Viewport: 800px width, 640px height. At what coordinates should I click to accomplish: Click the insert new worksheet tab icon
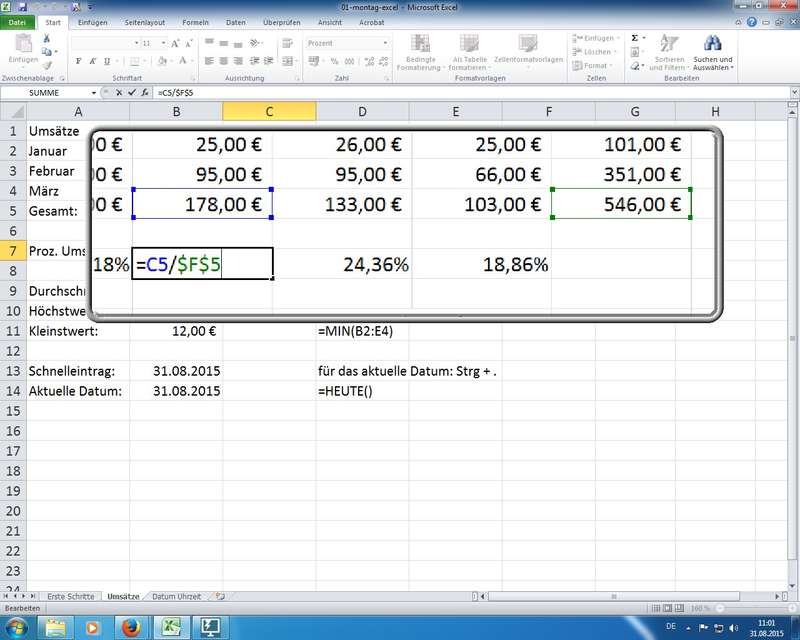(220, 597)
